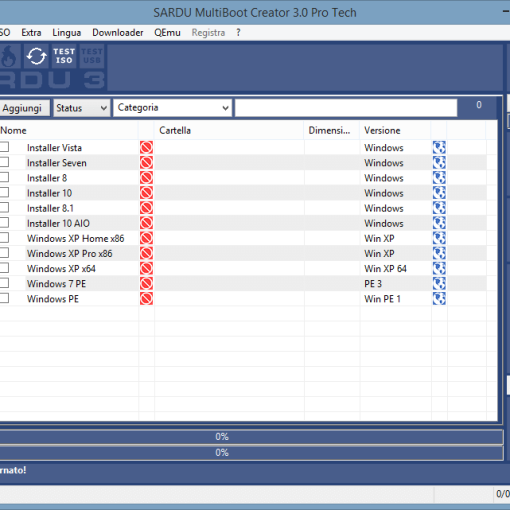
Task: Click red status icon for Installer 8.1
Action: click(146, 208)
